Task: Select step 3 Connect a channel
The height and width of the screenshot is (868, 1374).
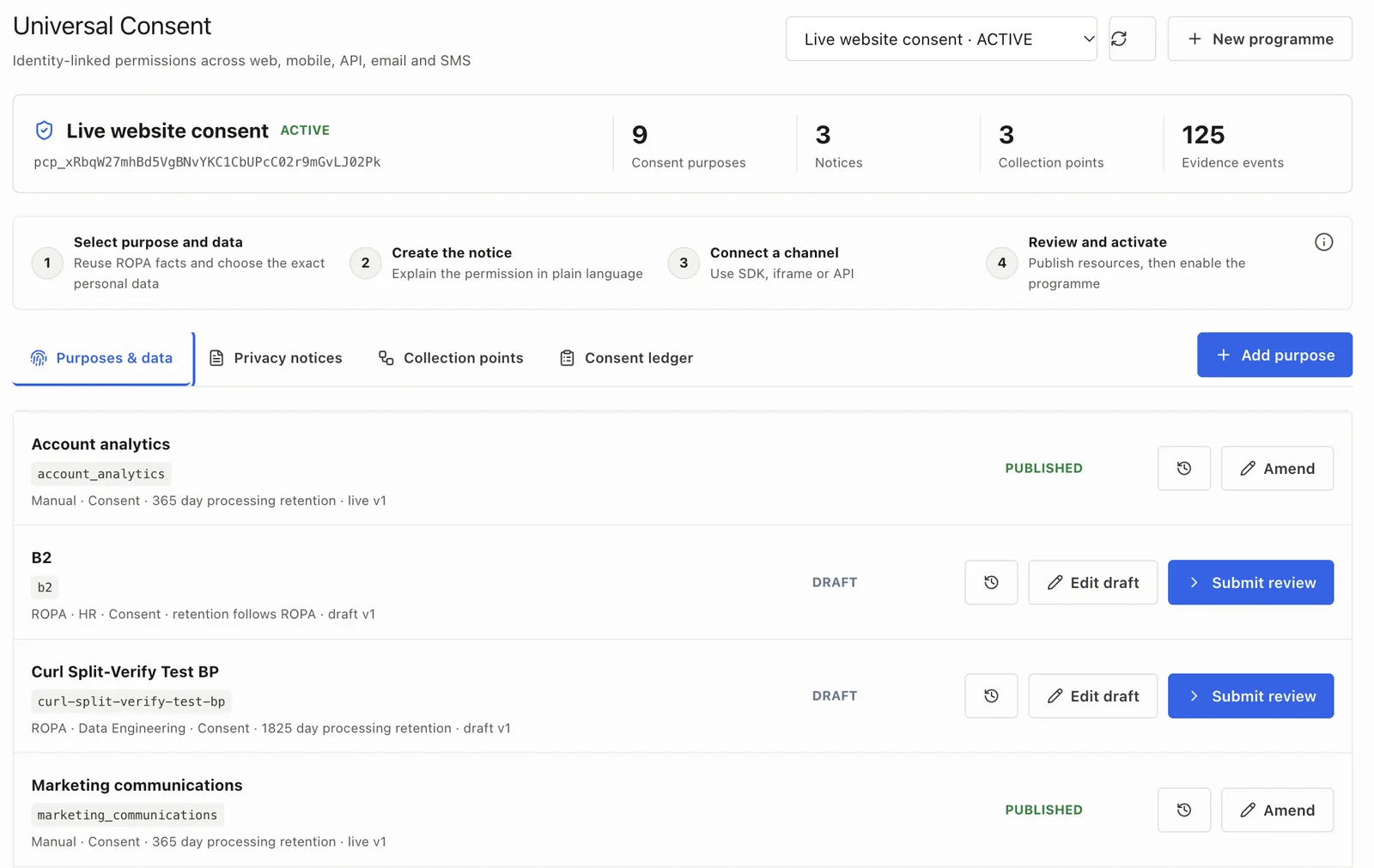Action: click(x=762, y=263)
